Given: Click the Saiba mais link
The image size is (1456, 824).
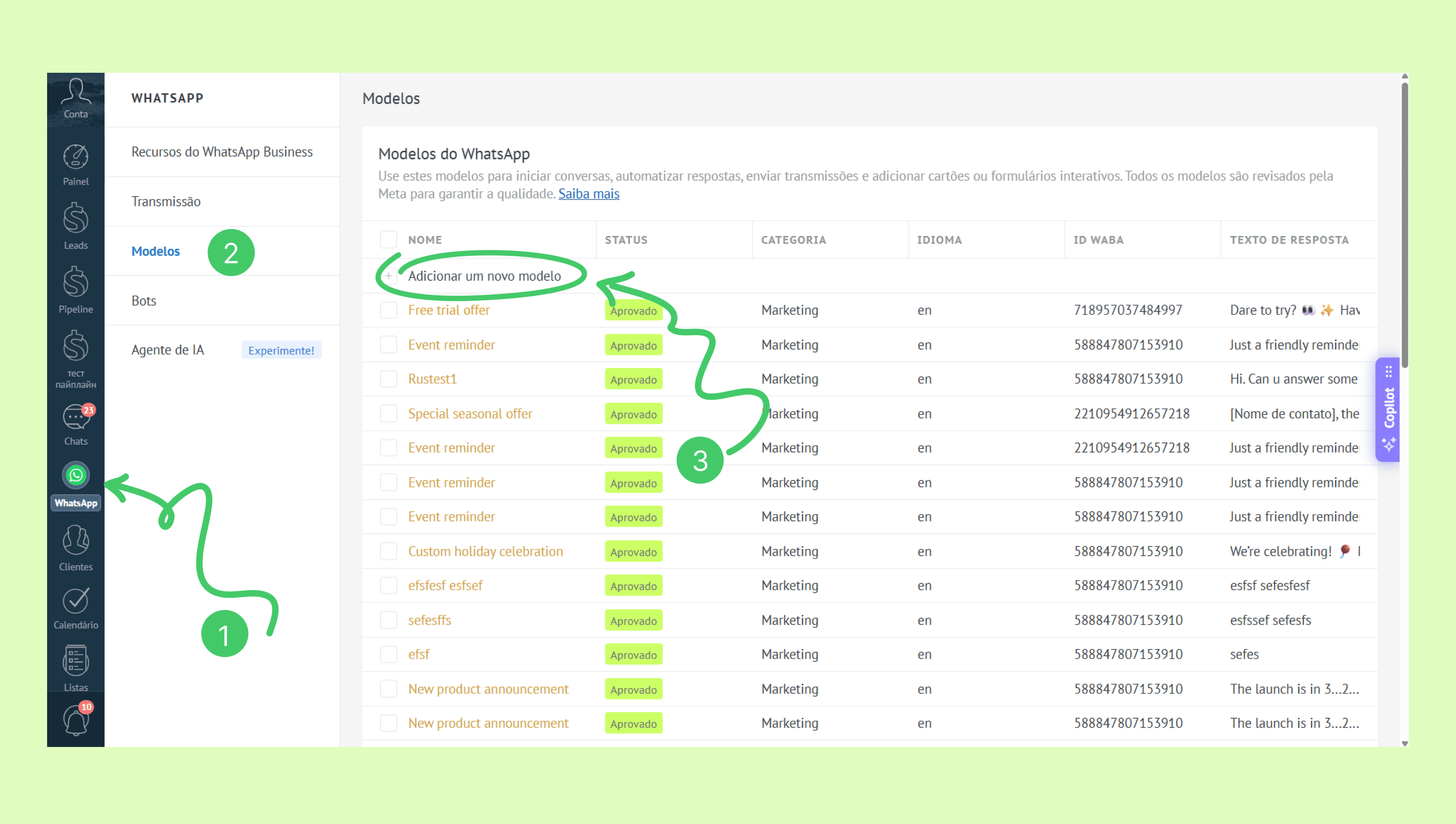Looking at the screenshot, I should tap(589, 194).
